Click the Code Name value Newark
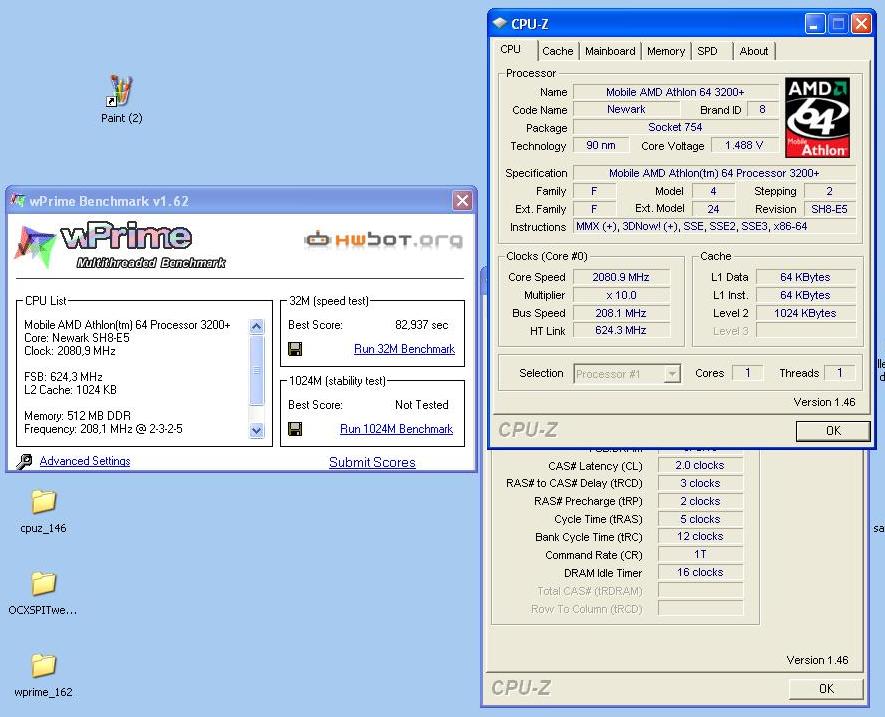The height and width of the screenshot is (717, 885). pos(626,110)
